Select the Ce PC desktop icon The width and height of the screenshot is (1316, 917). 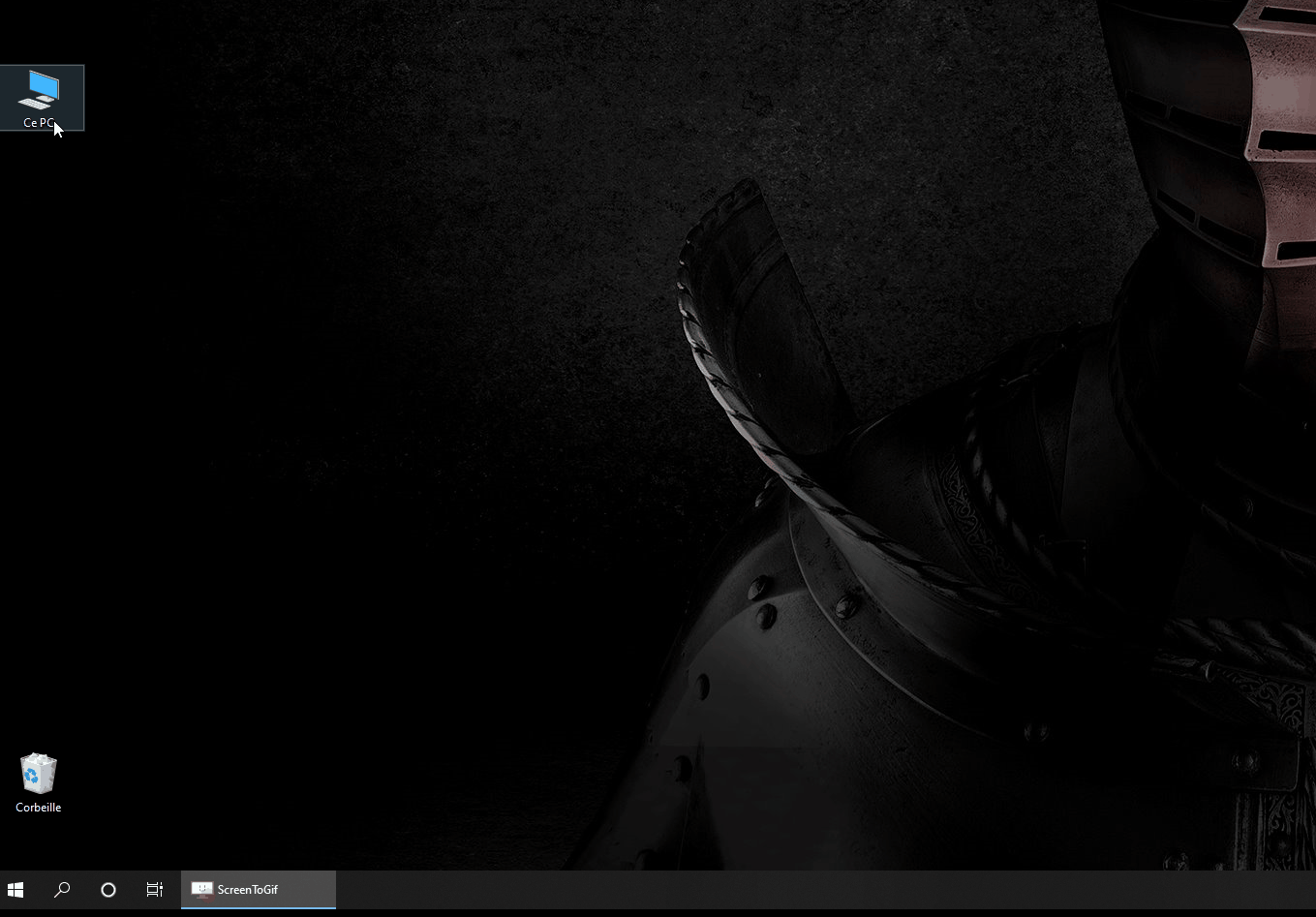pos(41,97)
